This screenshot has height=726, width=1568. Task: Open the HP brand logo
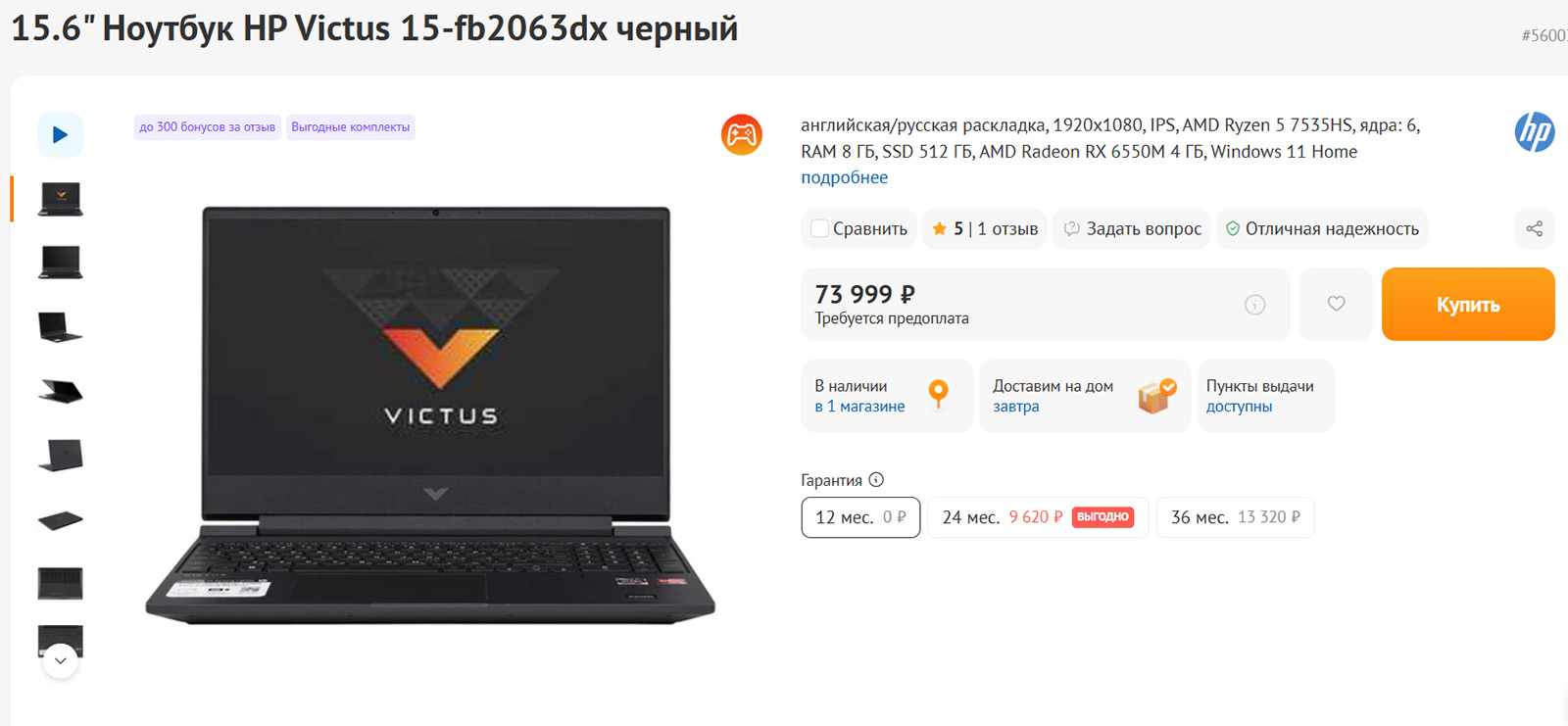1534,131
